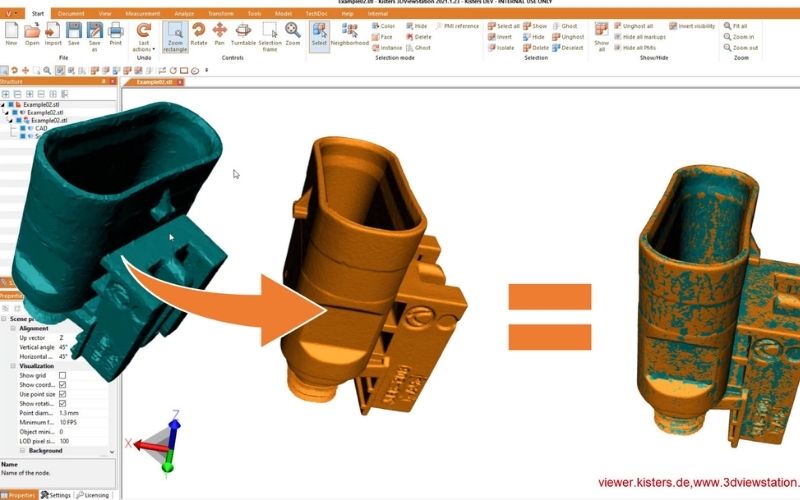
Task: Click Unghost all in the Show/Hide group
Action: [633, 26]
